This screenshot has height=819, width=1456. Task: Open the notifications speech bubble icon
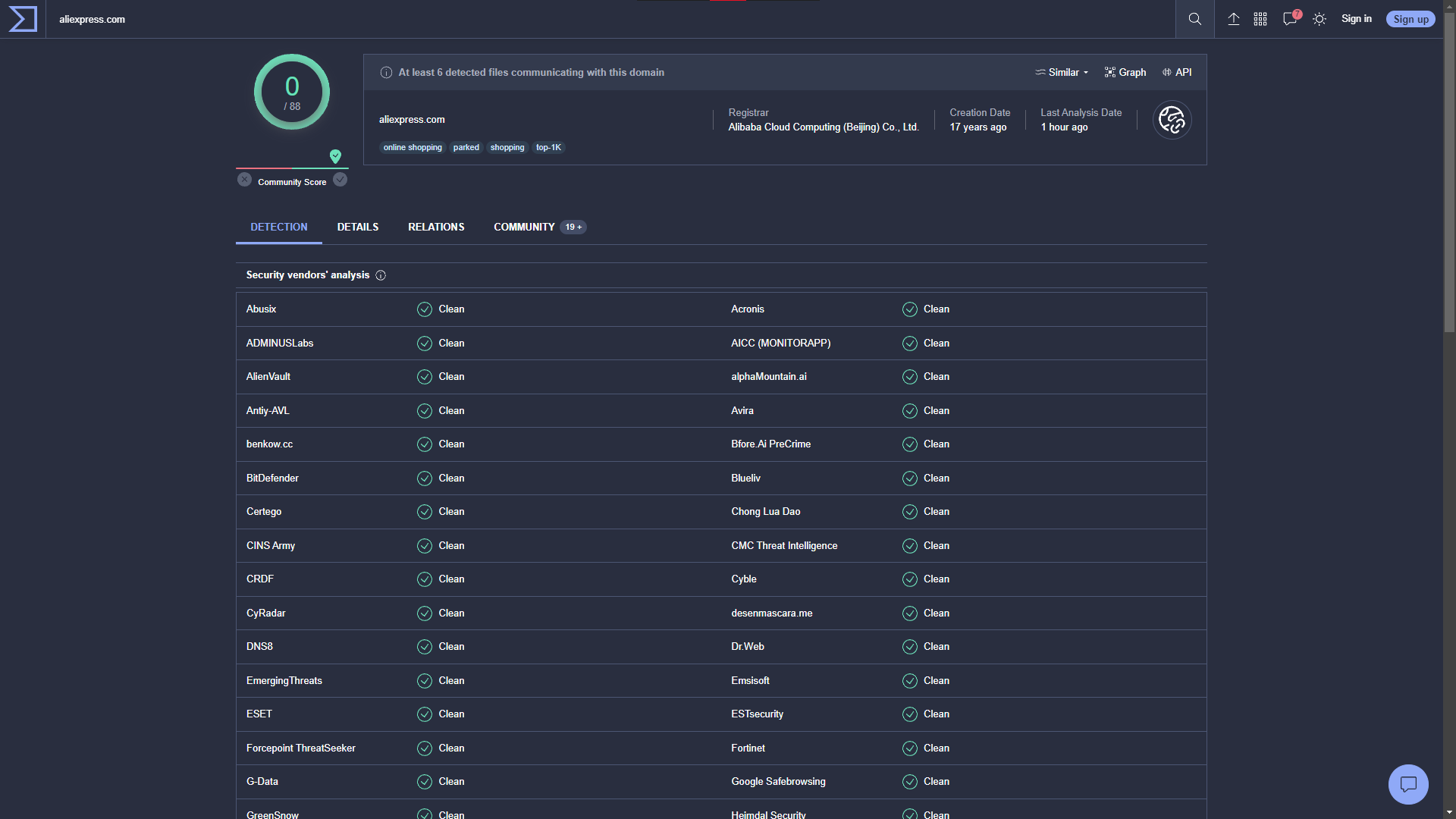(x=1289, y=19)
